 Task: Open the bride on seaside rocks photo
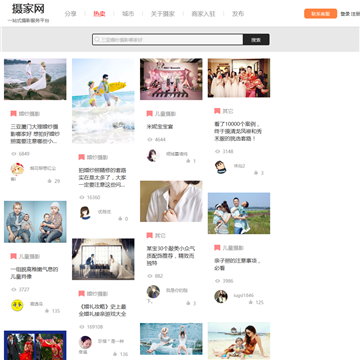(35, 79)
